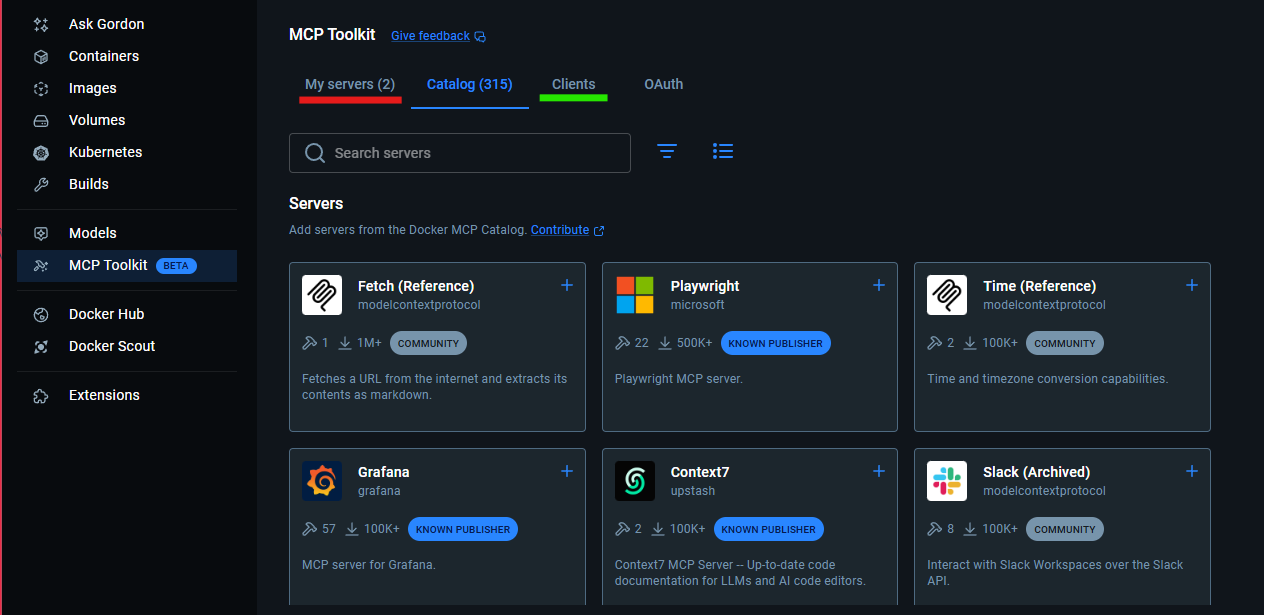Switch to list view icon

(x=723, y=151)
